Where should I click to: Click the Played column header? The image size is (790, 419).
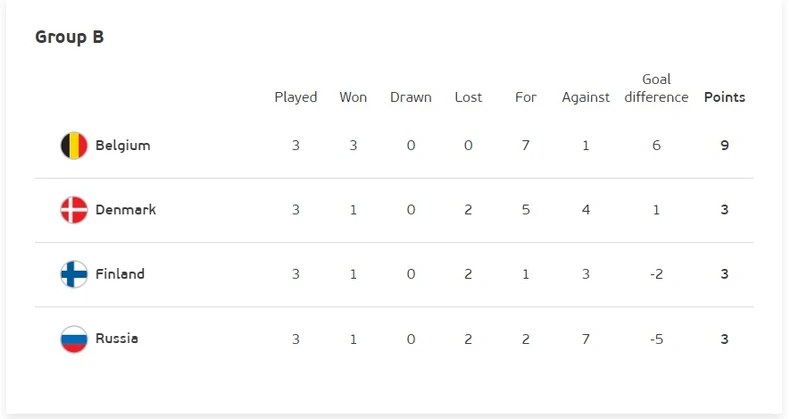(296, 98)
